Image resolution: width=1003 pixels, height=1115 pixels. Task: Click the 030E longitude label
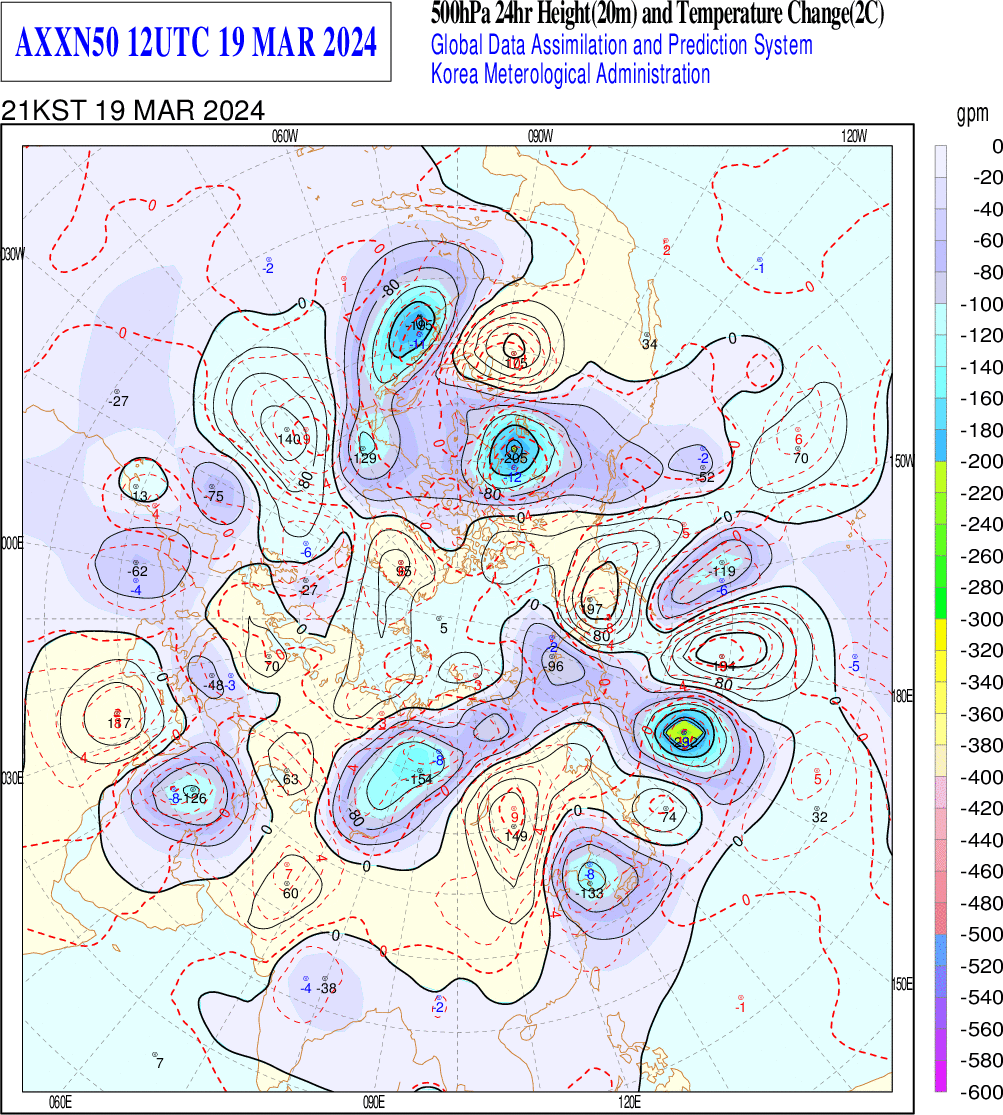12,779
